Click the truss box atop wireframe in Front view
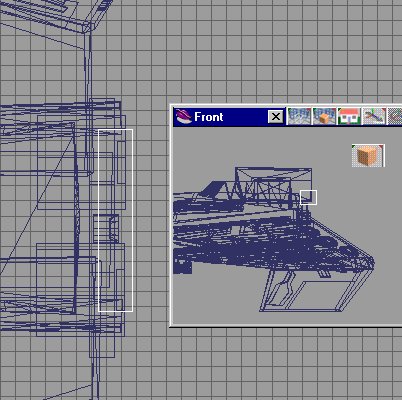This screenshot has width=402, height=400. (273, 183)
